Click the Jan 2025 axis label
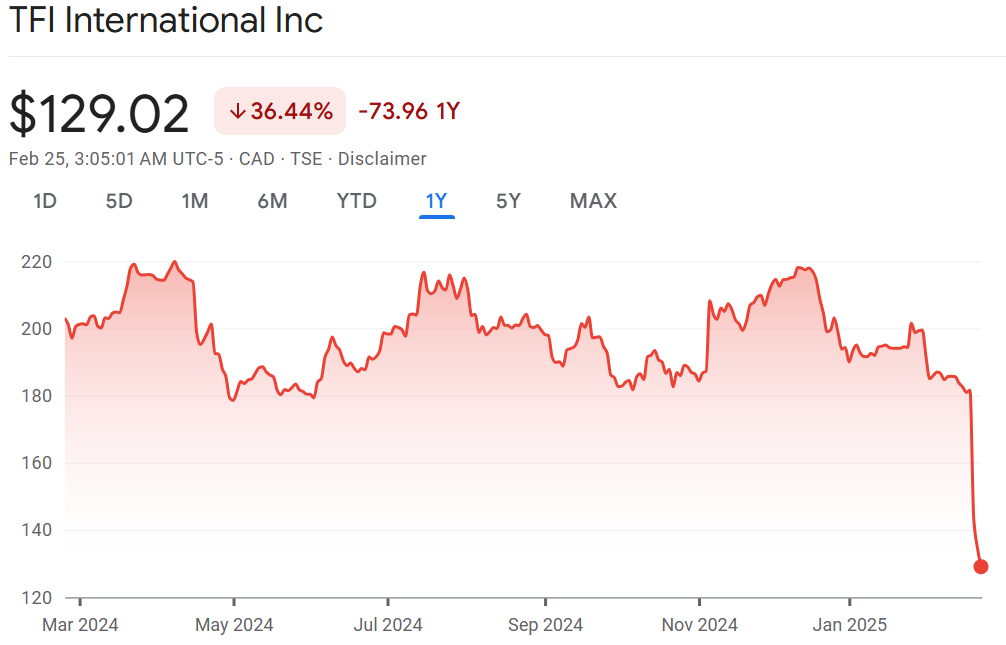 click(x=849, y=625)
